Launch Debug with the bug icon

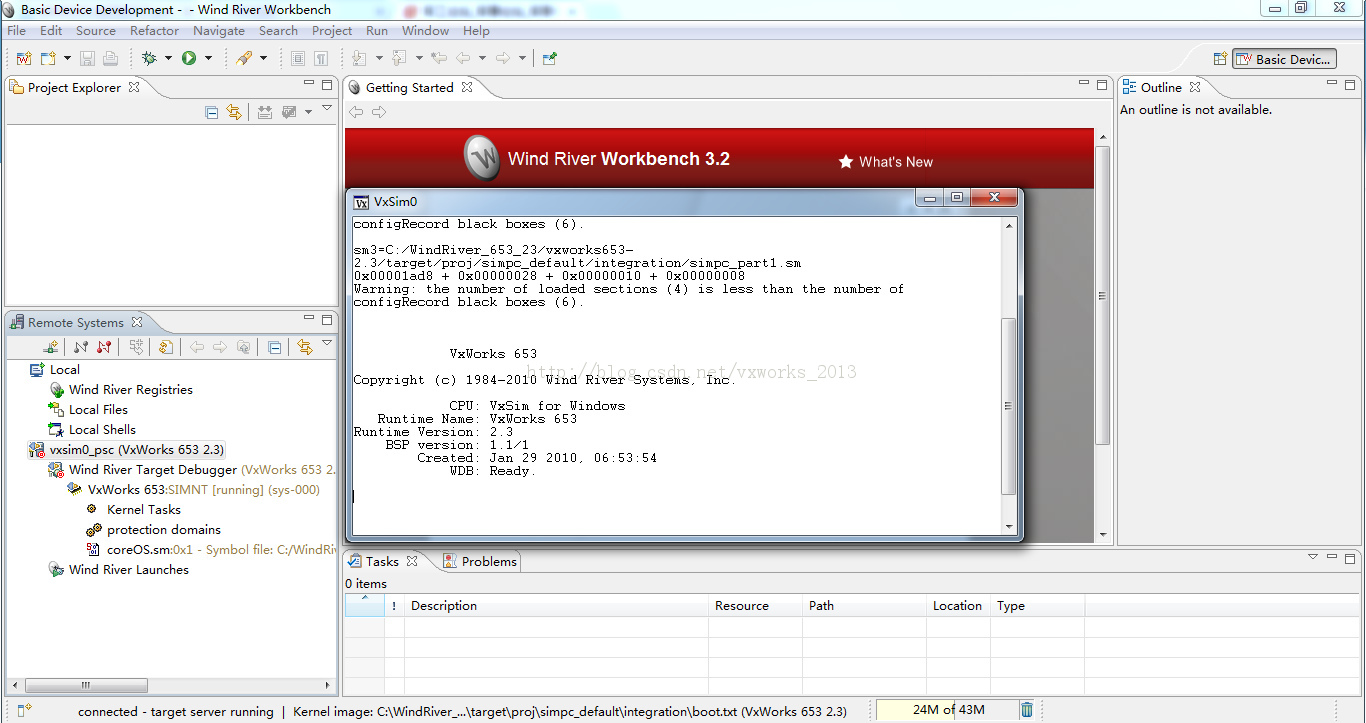pyautogui.click(x=149, y=58)
